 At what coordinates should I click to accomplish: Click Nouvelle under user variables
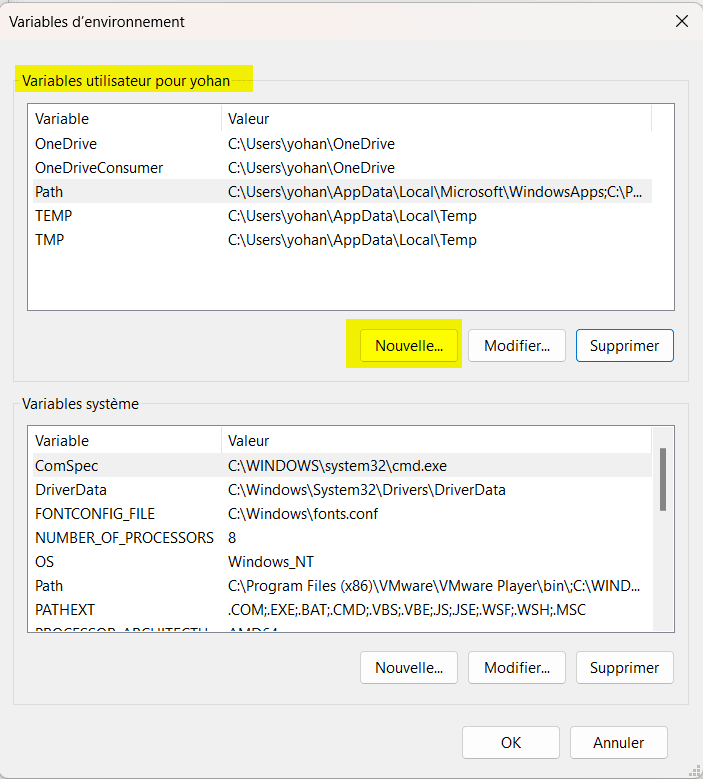pyautogui.click(x=408, y=346)
